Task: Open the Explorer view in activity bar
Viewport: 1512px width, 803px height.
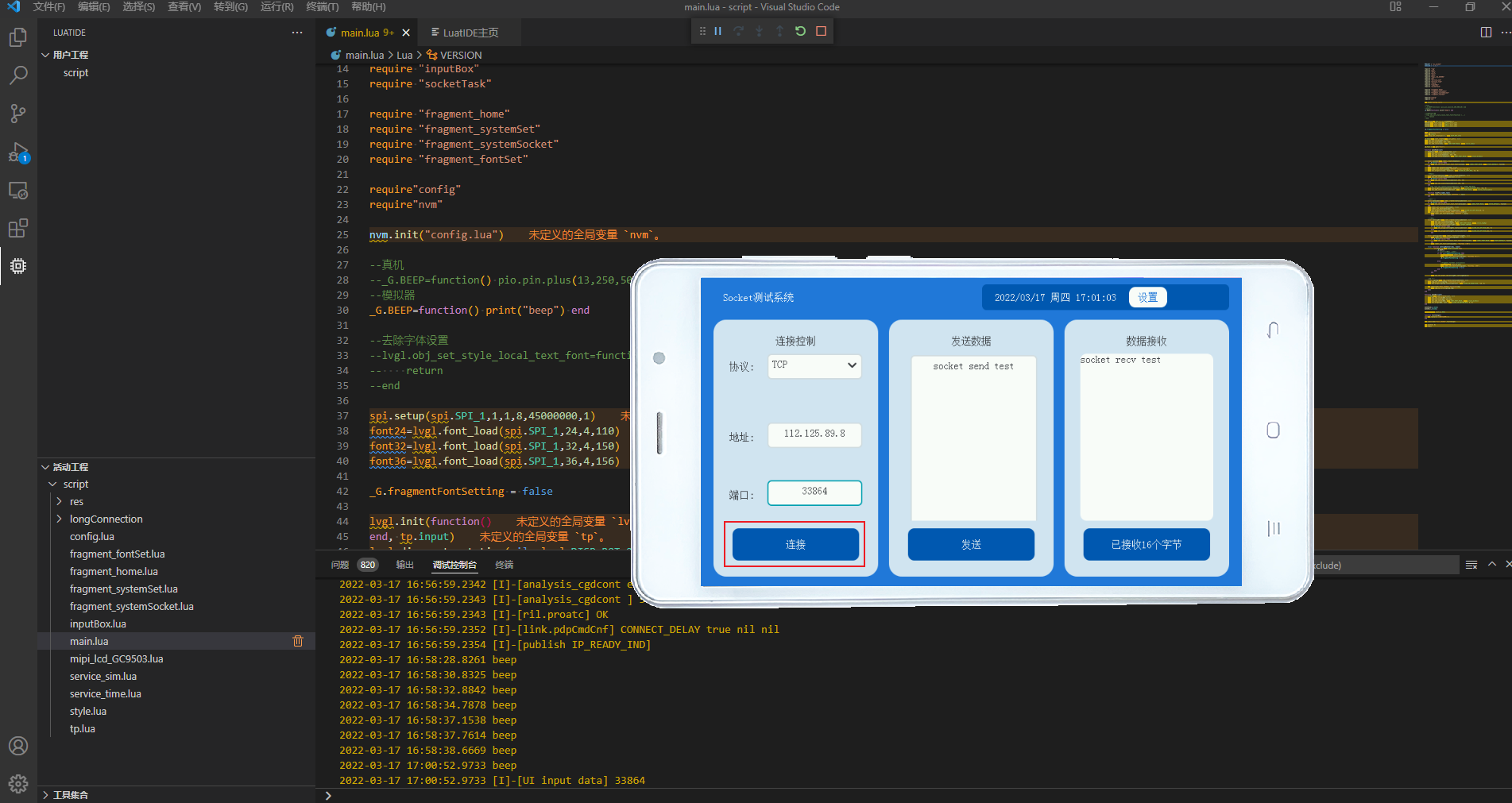Action: pos(18,37)
